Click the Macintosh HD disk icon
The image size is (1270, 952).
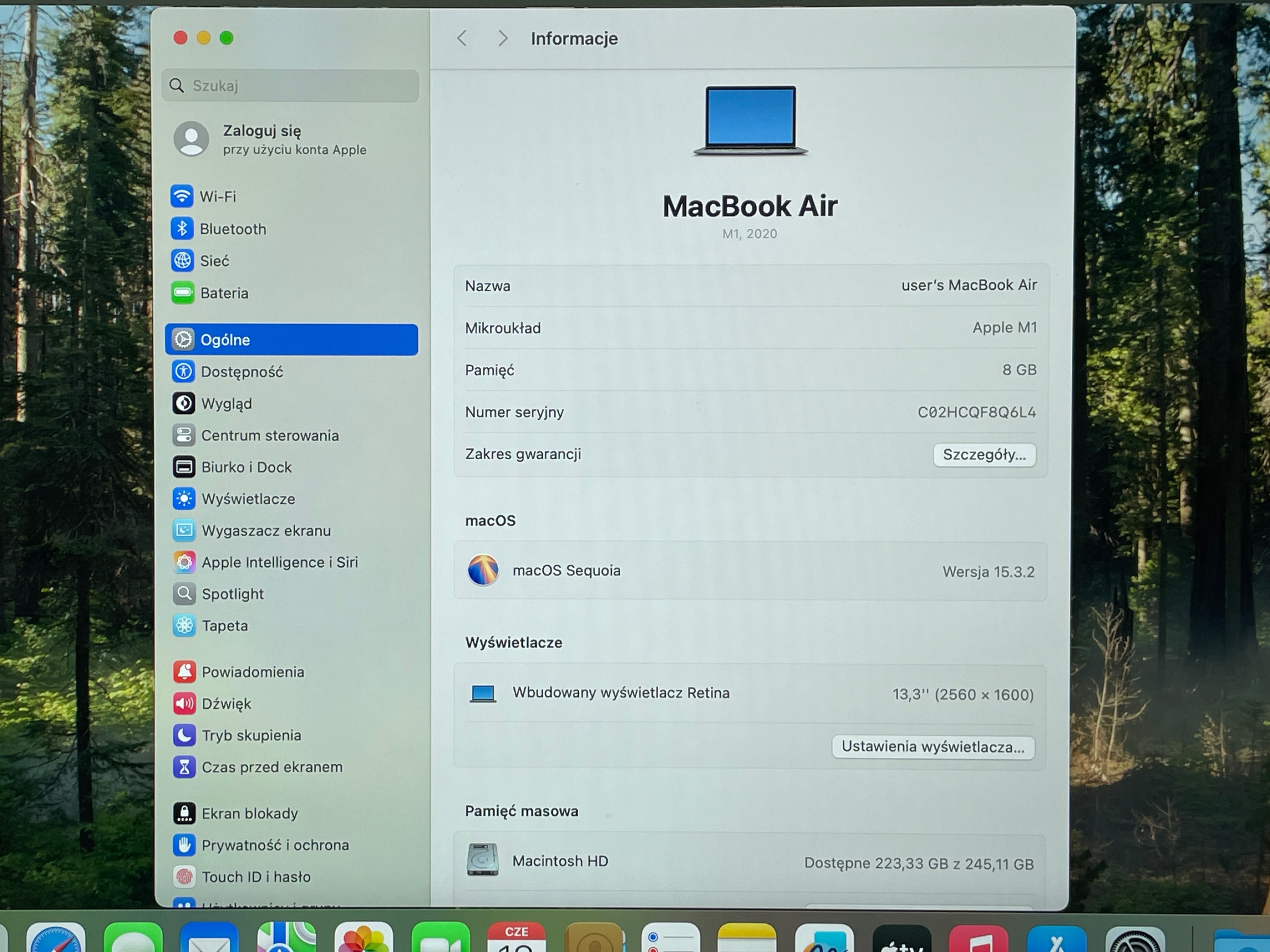pyautogui.click(x=482, y=860)
